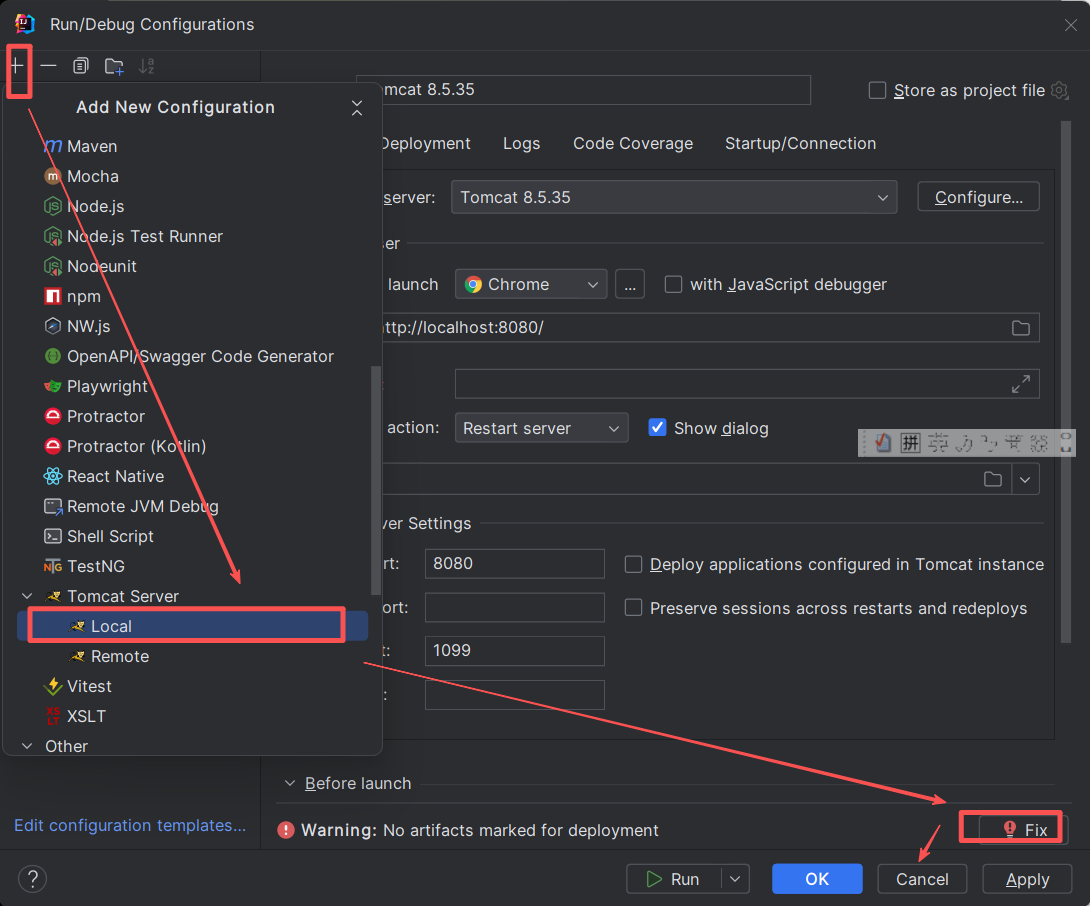
Task: Confirm with the OK button
Action: [817, 879]
